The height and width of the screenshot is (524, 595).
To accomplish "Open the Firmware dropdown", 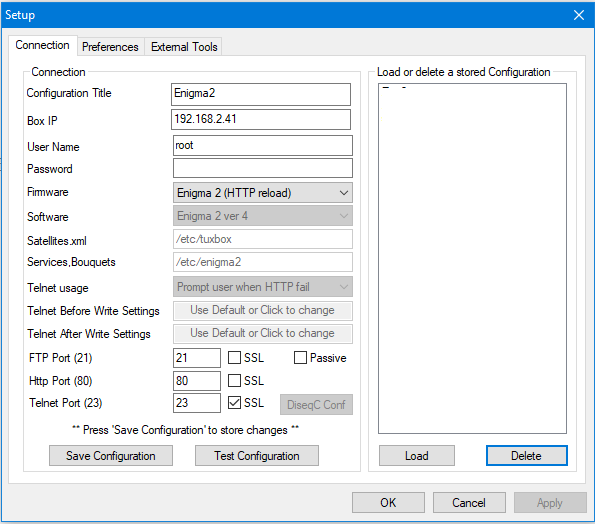I will pyautogui.click(x=263, y=193).
